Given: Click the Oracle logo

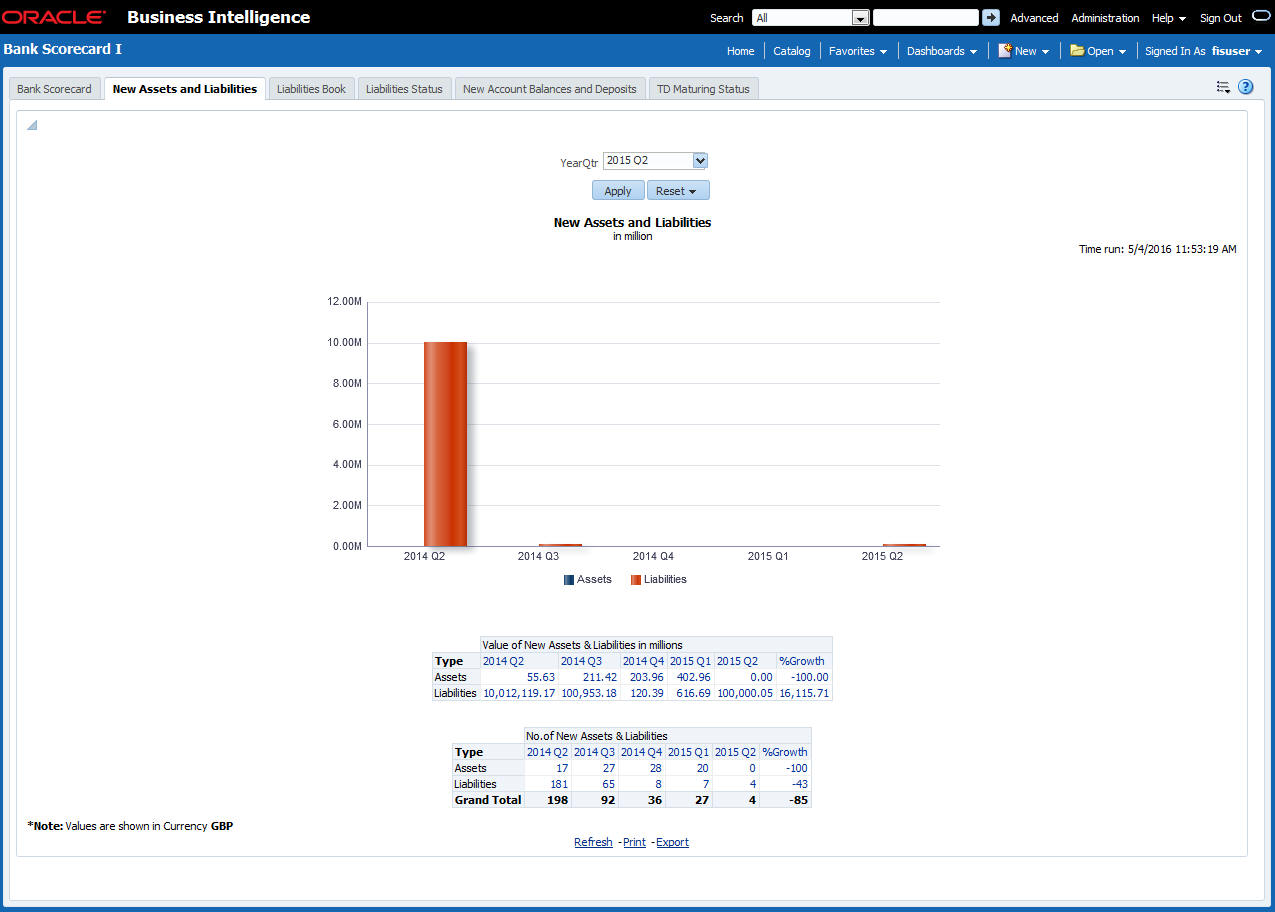Looking at the screenshot, I should click(54, 17).
